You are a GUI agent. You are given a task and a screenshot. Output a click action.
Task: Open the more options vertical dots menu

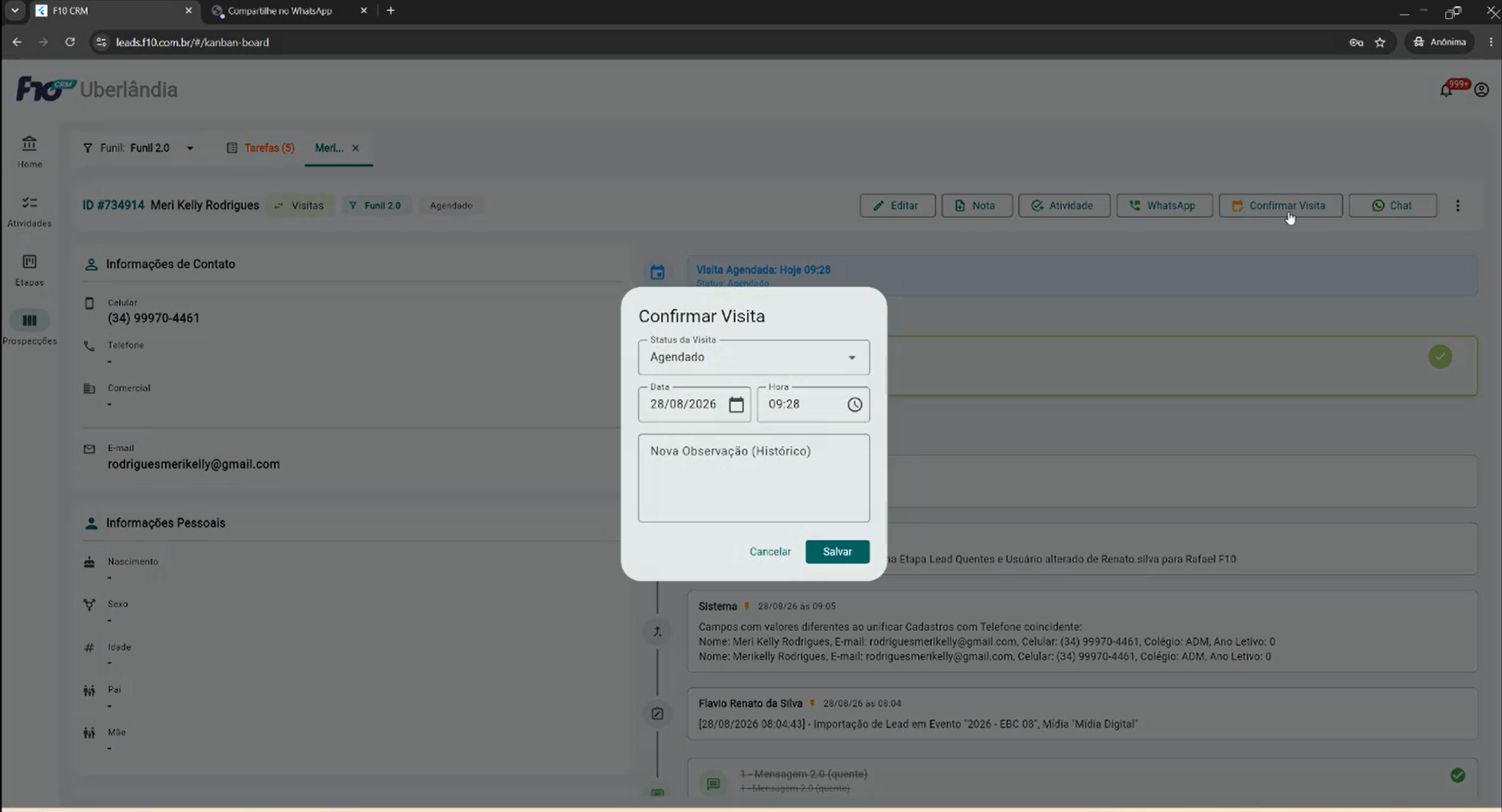(x=1457, y=205)
